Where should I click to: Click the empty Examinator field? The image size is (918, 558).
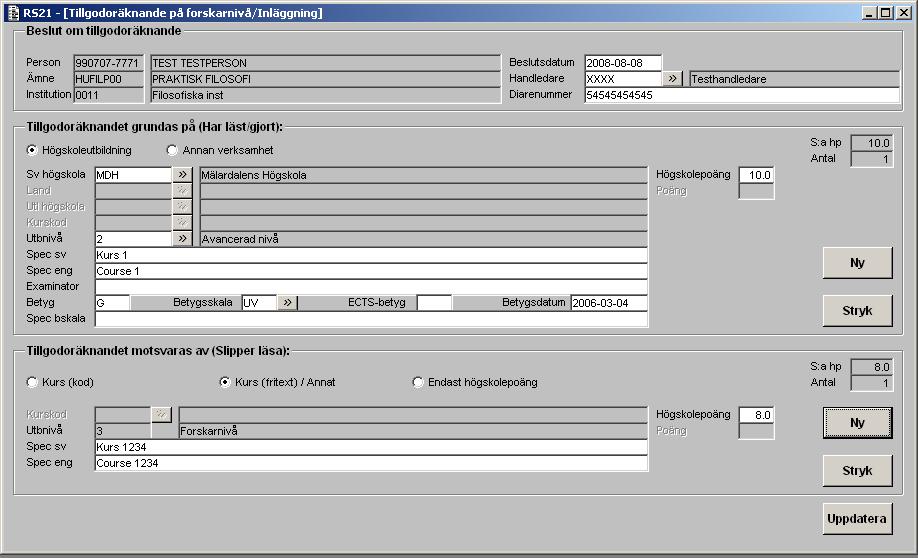tap(371, 286)
